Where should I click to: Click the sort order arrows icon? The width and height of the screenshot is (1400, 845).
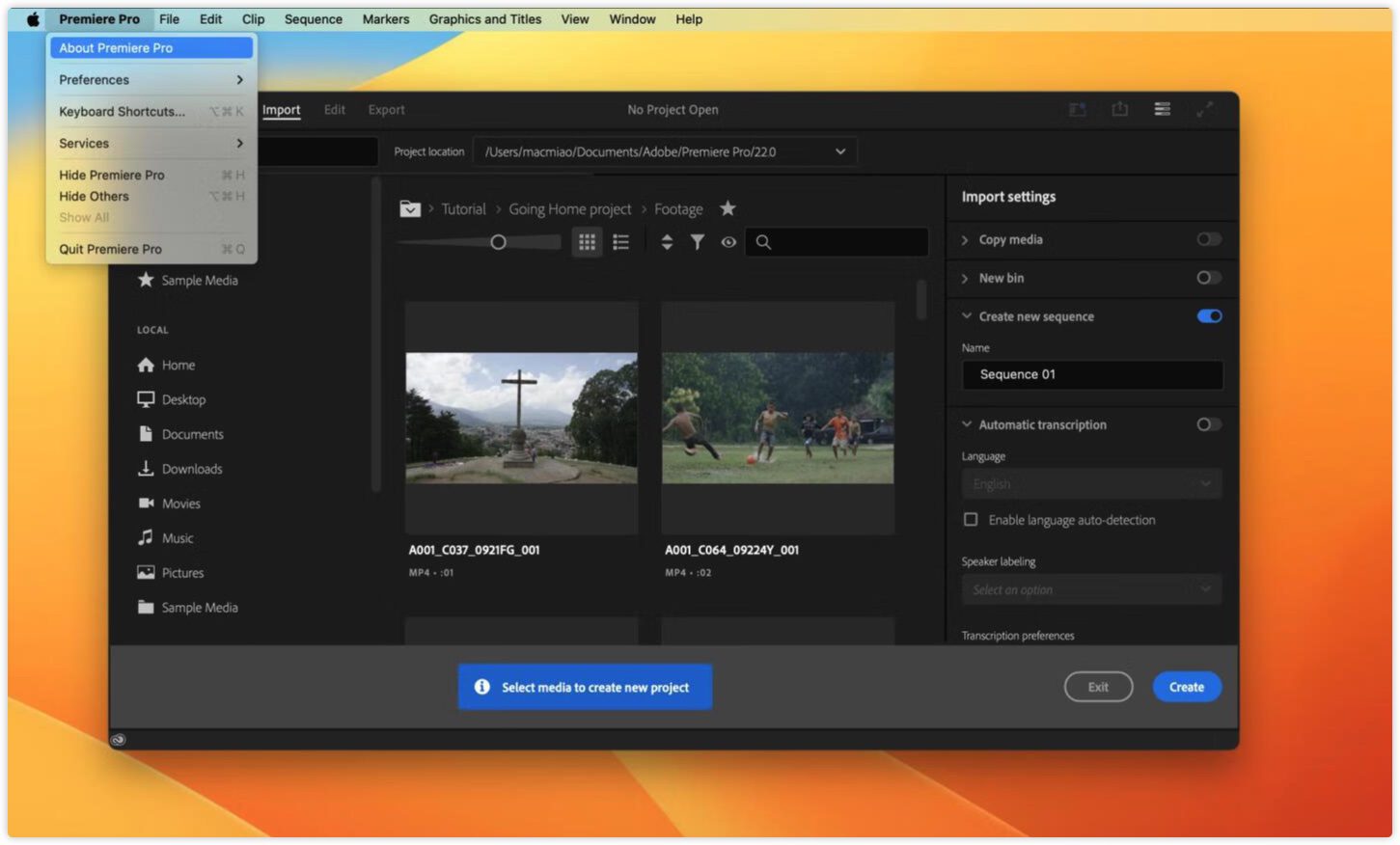(667, 242)
